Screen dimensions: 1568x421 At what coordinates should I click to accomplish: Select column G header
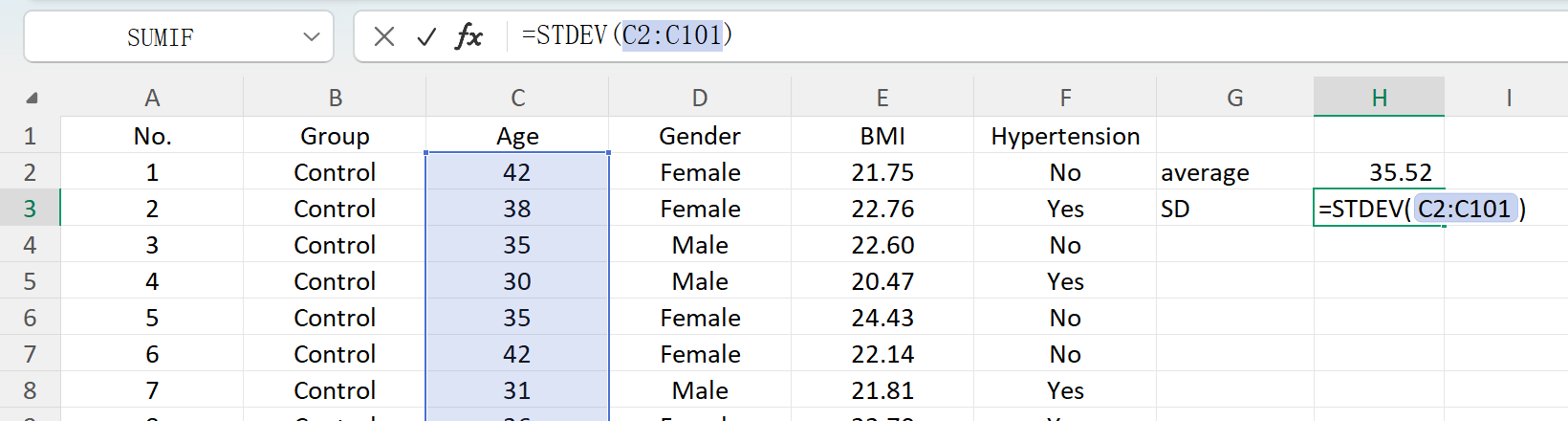pos(1235,98)
